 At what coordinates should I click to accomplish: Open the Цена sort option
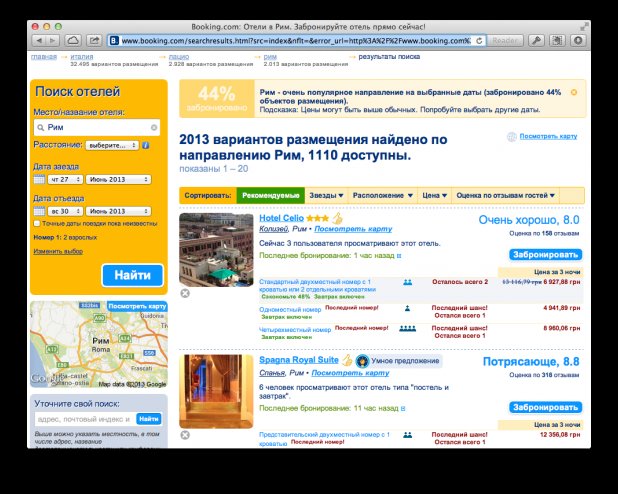[x=434, y=196]
